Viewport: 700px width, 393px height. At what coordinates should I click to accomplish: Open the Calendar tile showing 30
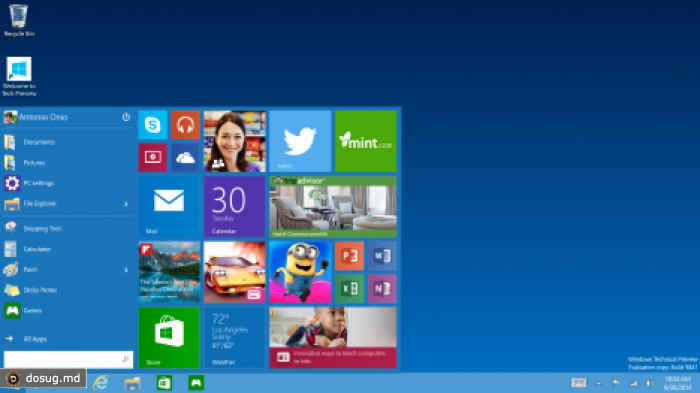click(x=235, y=207)
